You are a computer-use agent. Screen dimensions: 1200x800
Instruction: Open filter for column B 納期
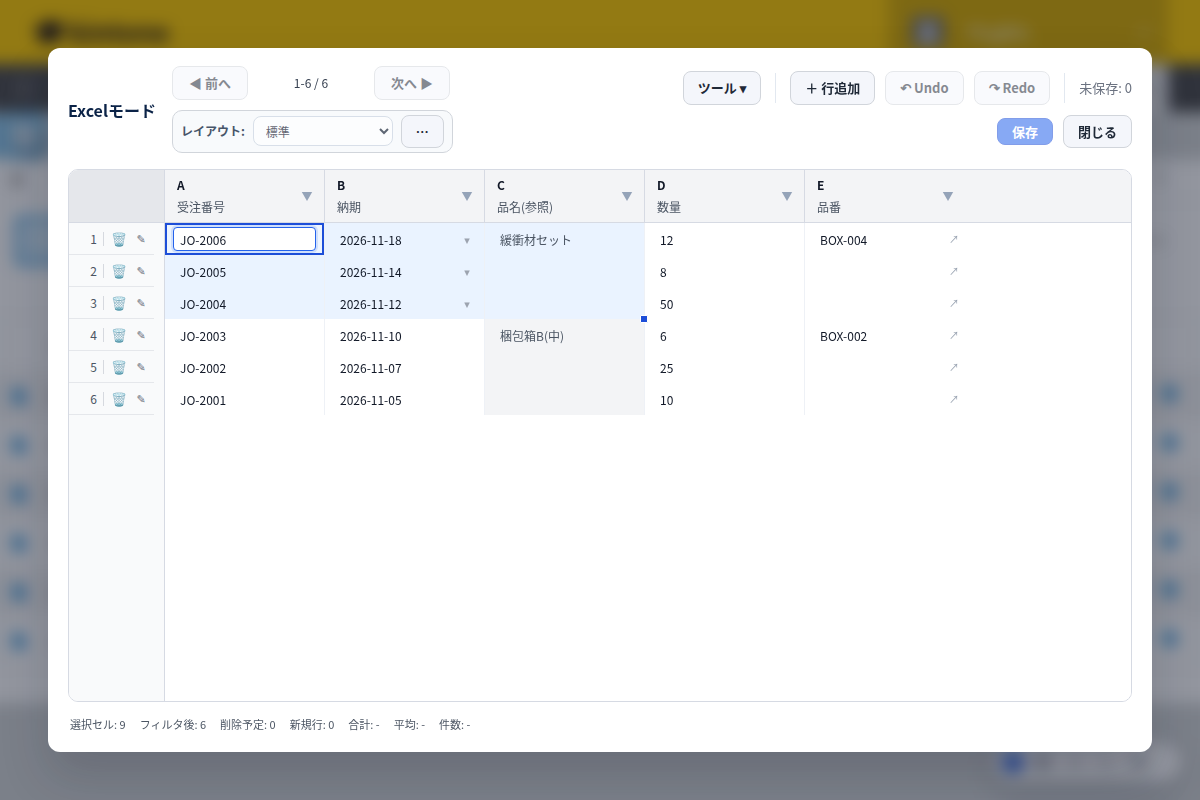(x=467, y=196)
